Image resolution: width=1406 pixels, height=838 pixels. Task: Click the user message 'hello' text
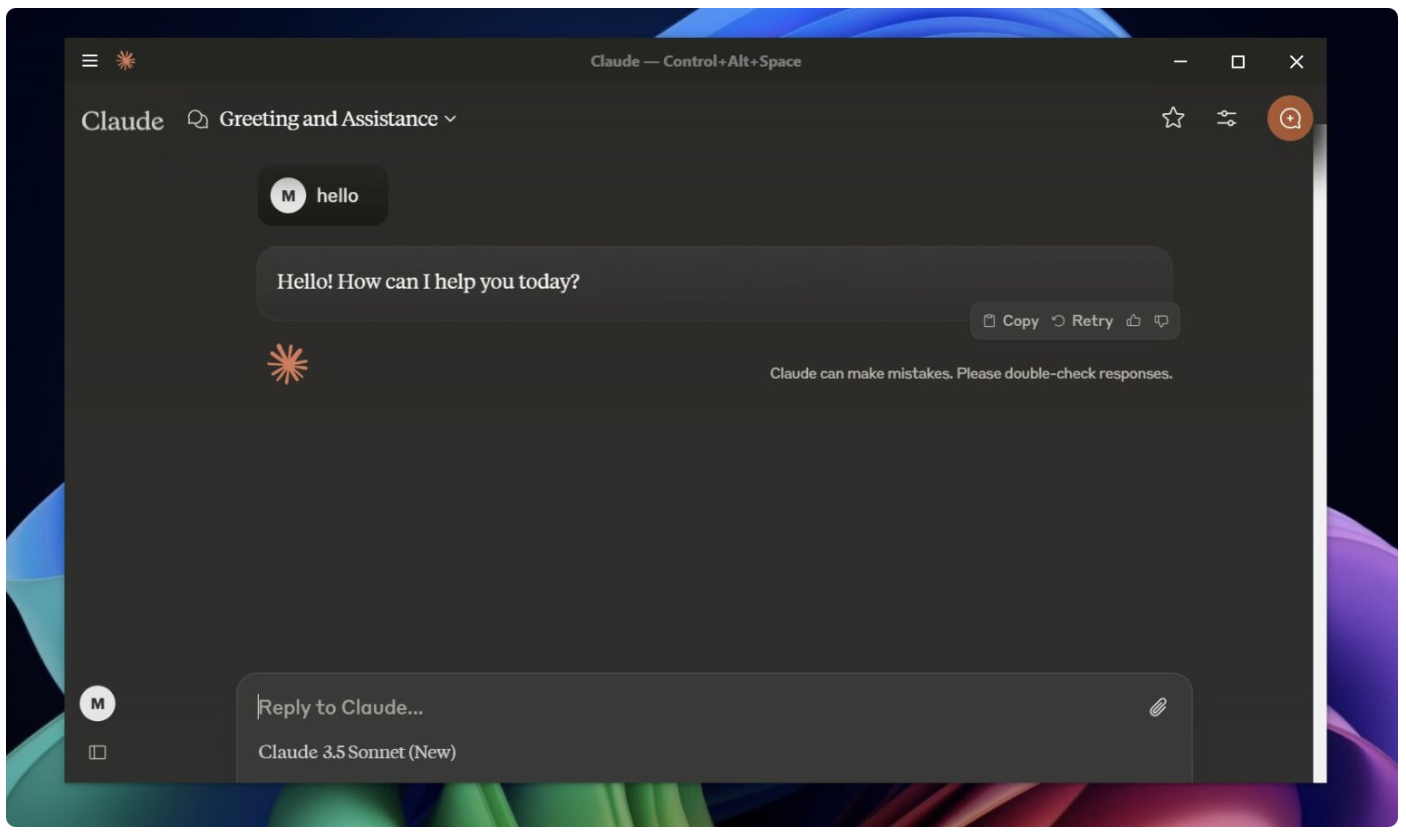click(337, 196)
